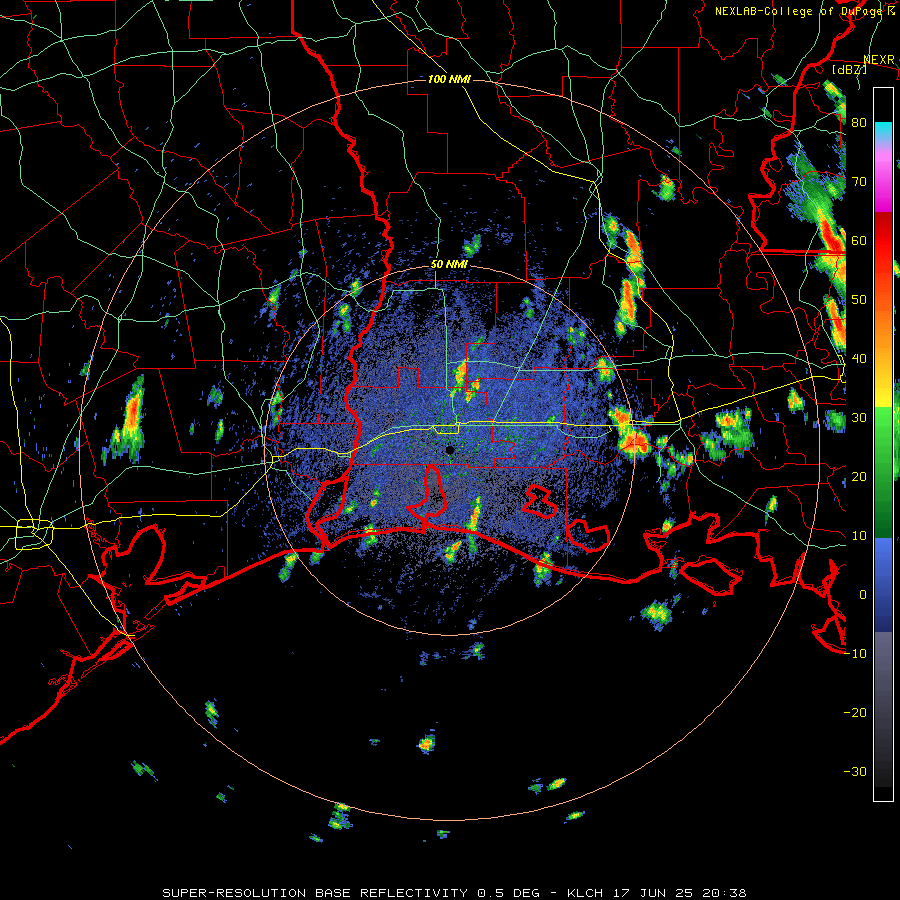The height and width of the screenshot is (900, 900).
Task: Click the -10 value on the dBZ scale
Action: 855,653
